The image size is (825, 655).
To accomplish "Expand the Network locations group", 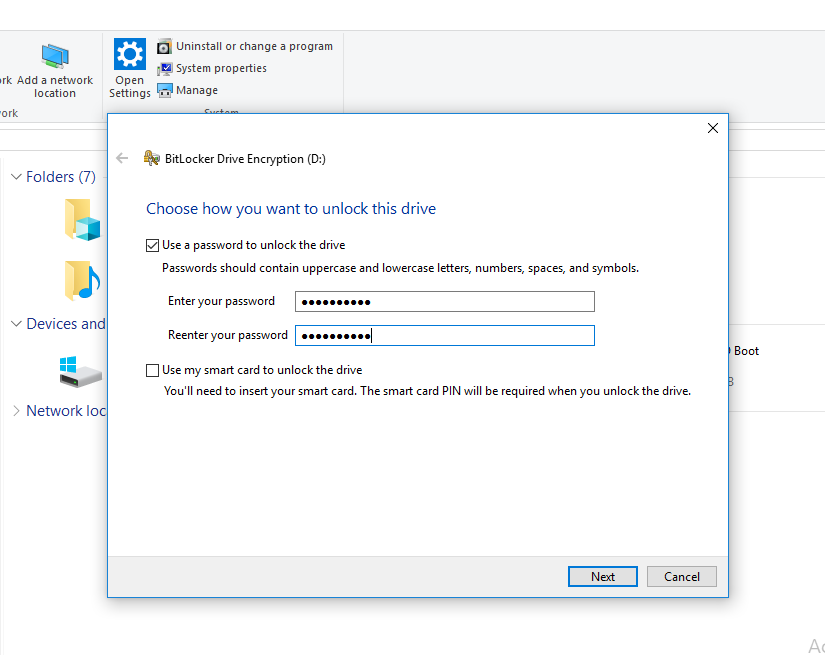I will coord(16,411).
